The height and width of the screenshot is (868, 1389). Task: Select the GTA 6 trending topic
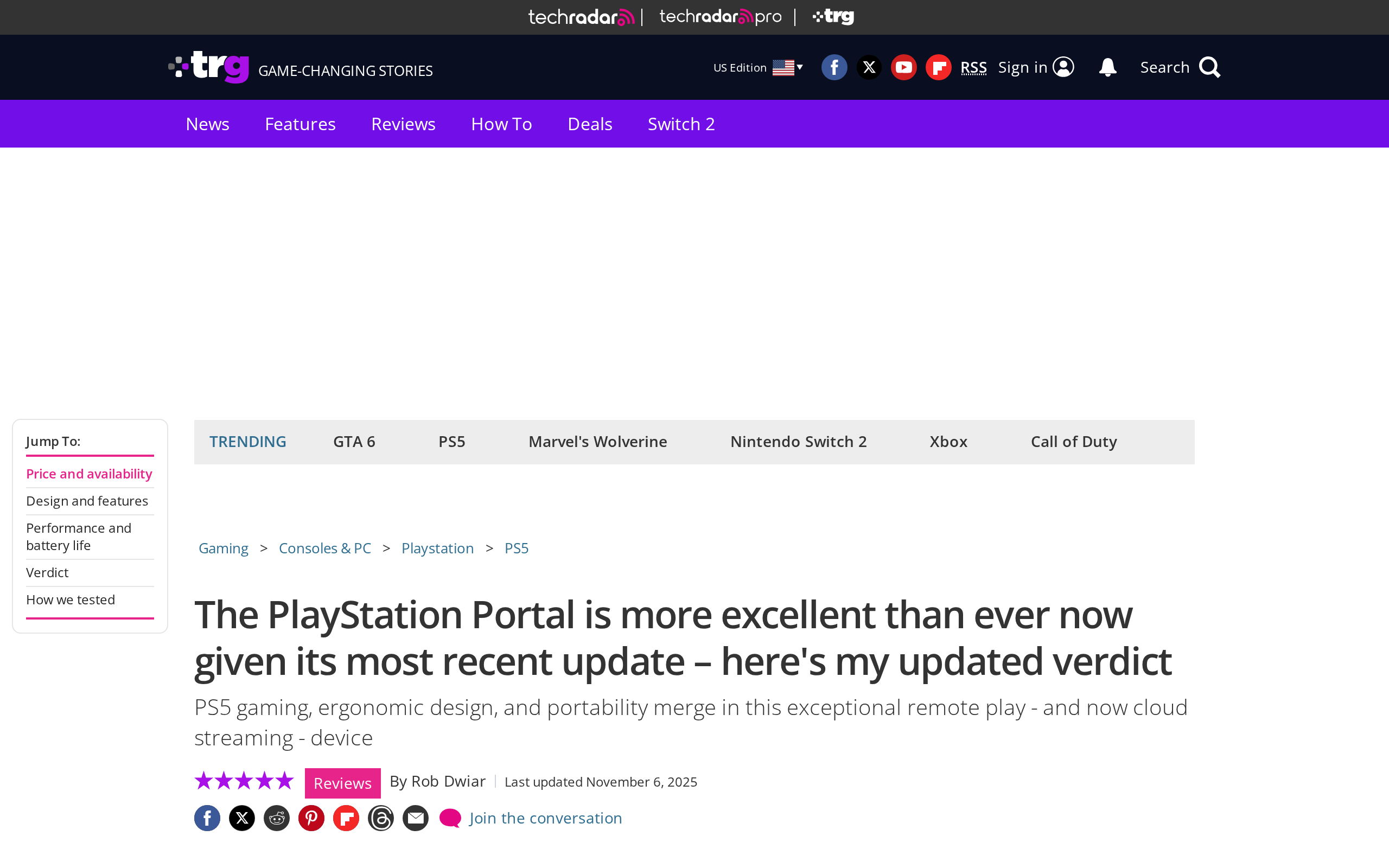(354, 442)
